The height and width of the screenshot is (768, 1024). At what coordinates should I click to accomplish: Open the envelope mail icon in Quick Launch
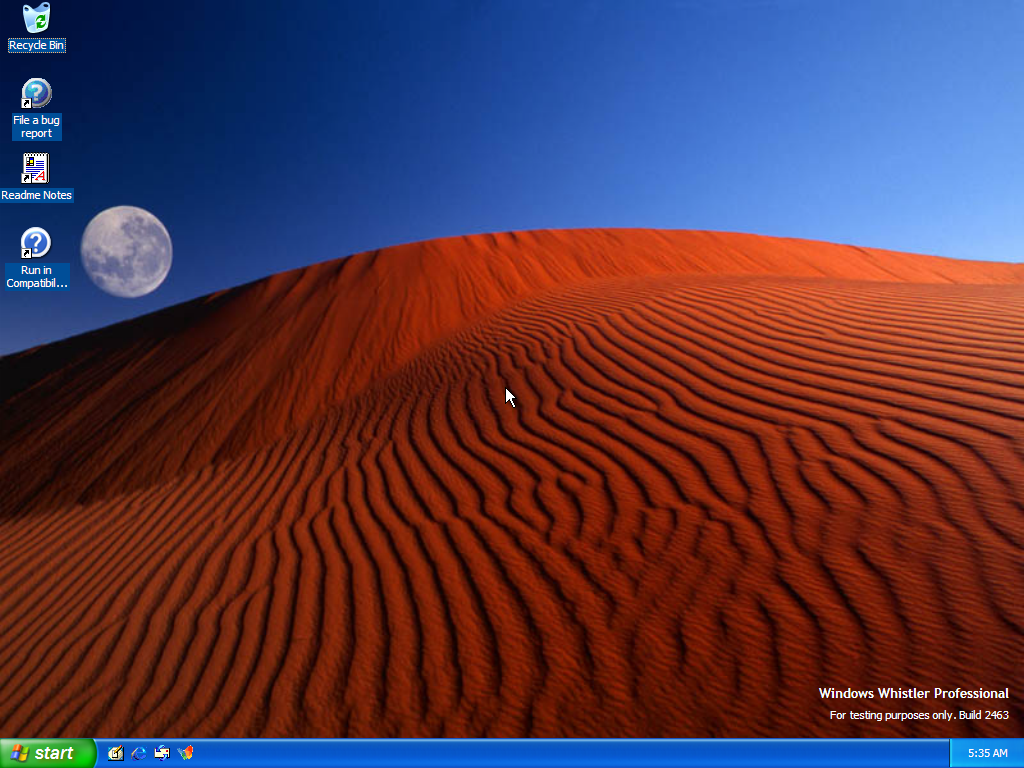[x=161, y=753]
